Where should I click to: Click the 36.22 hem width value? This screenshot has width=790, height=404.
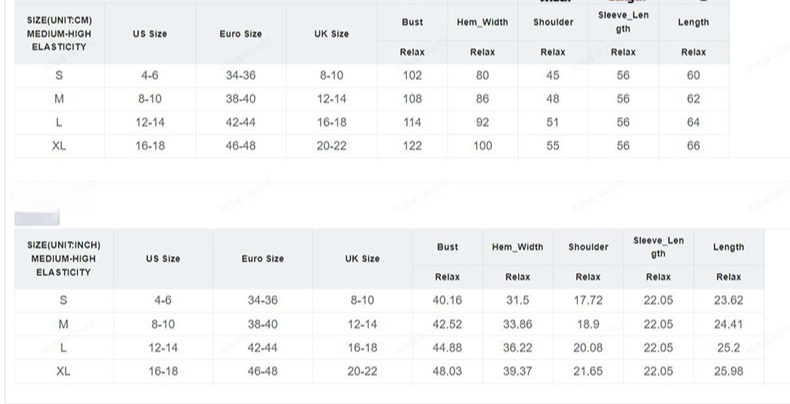[517, 347]
